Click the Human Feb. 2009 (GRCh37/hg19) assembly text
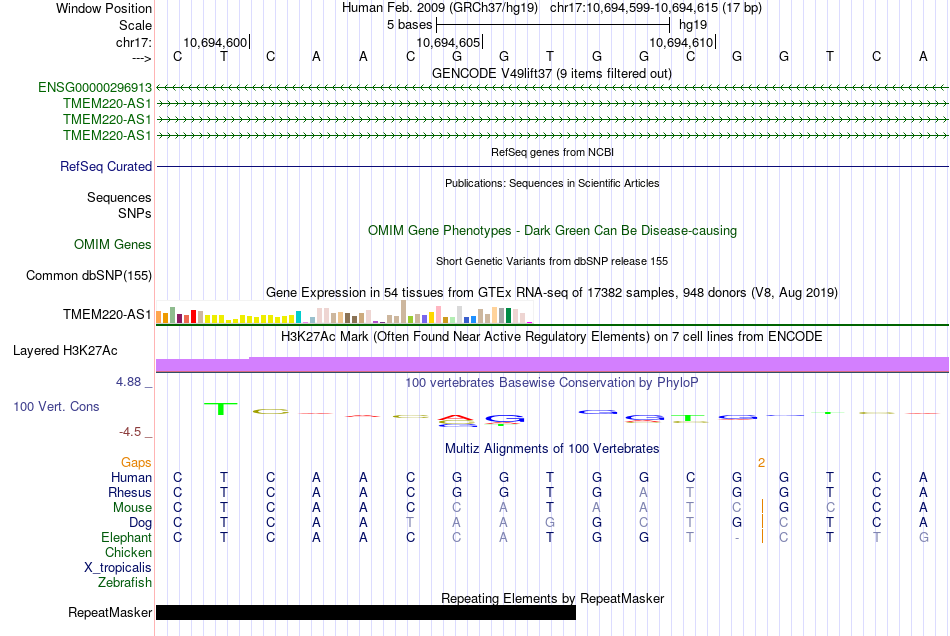The height and width of the screenshot is (636, 950). point(440,8)
